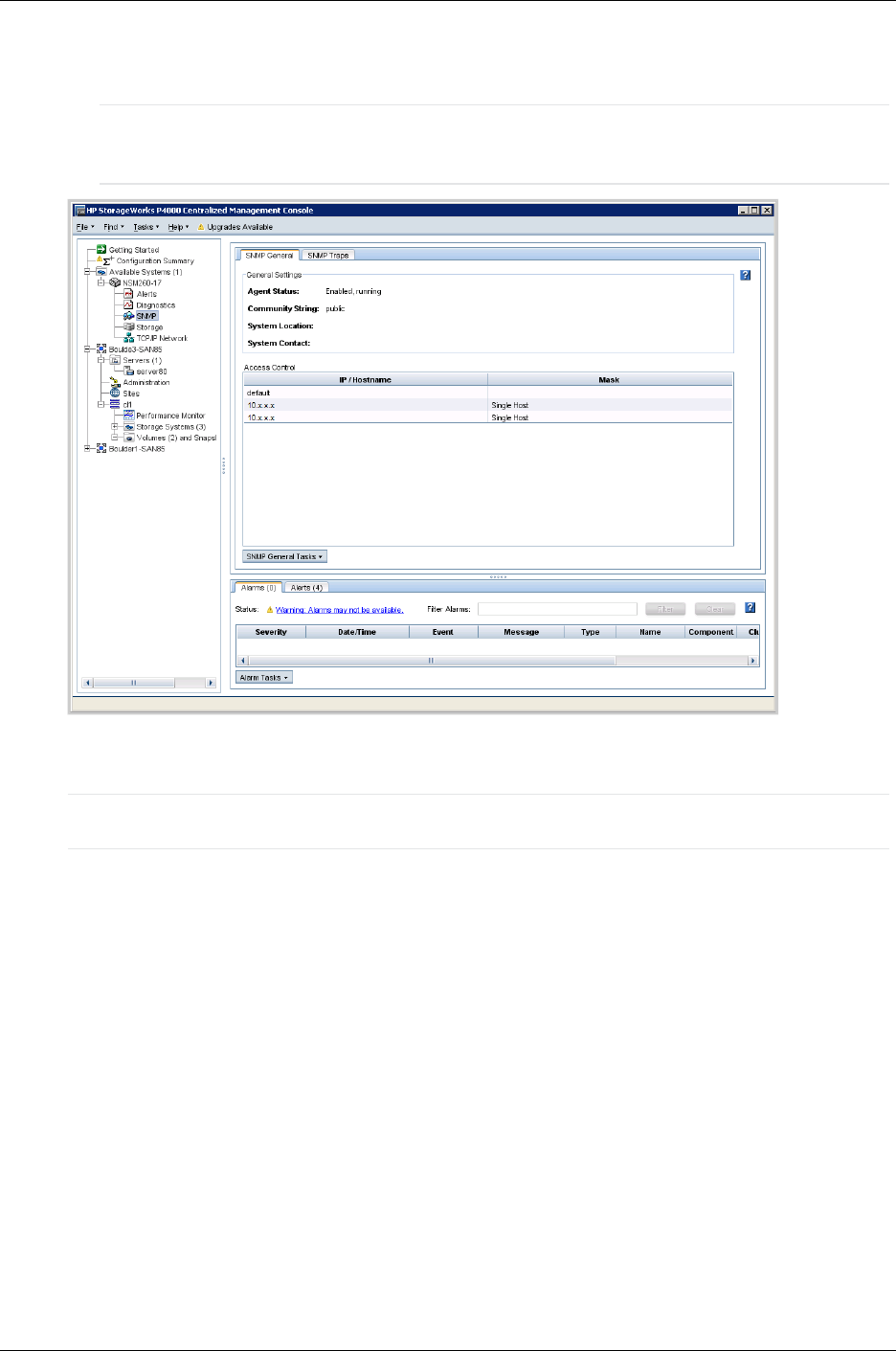This screenshot has width=896, height=1351.
Task: Open the Alarm Tasks dropdown
Action: (x=263, y=678)
